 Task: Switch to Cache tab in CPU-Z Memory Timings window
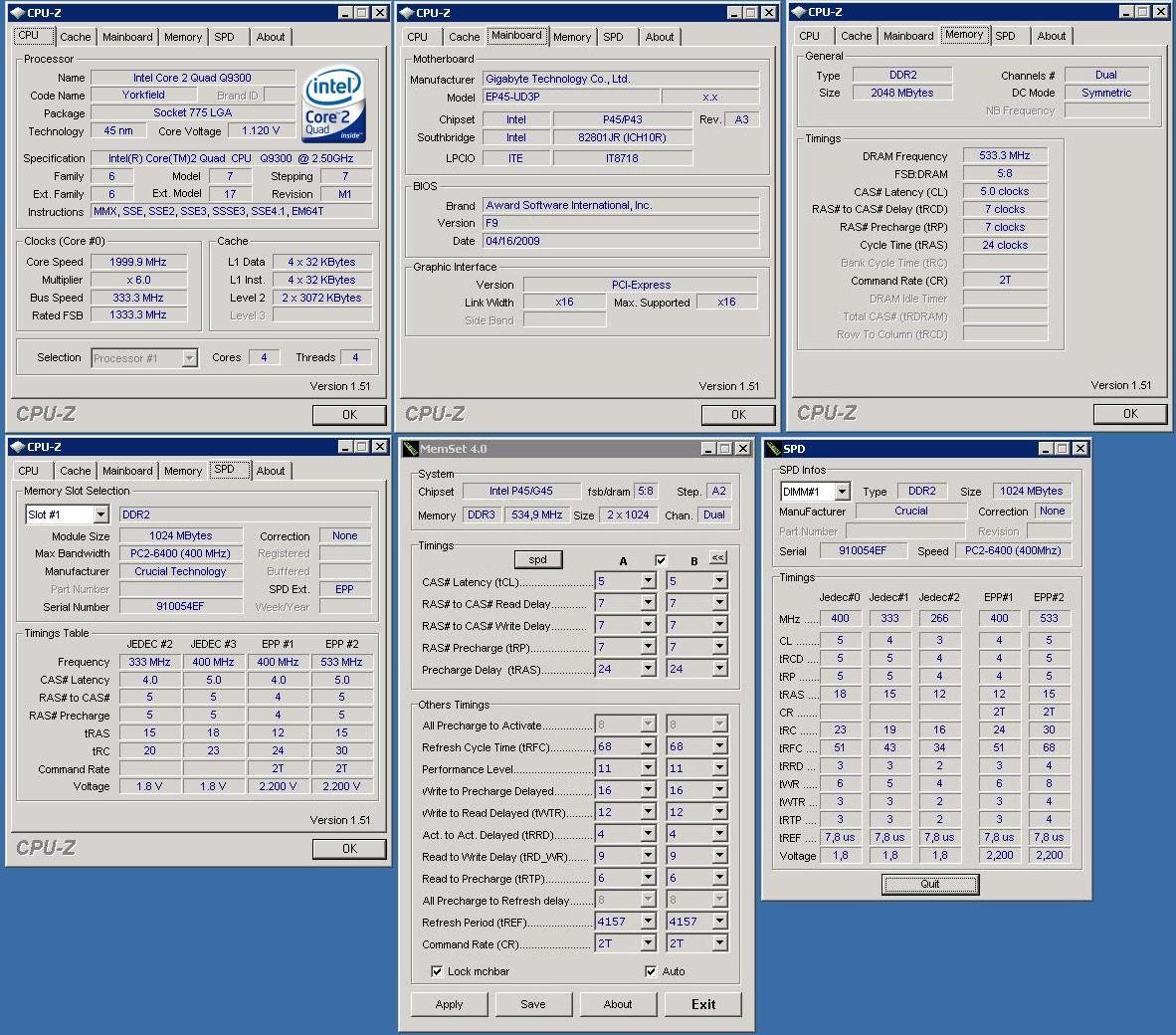click(x=857, y=36)
